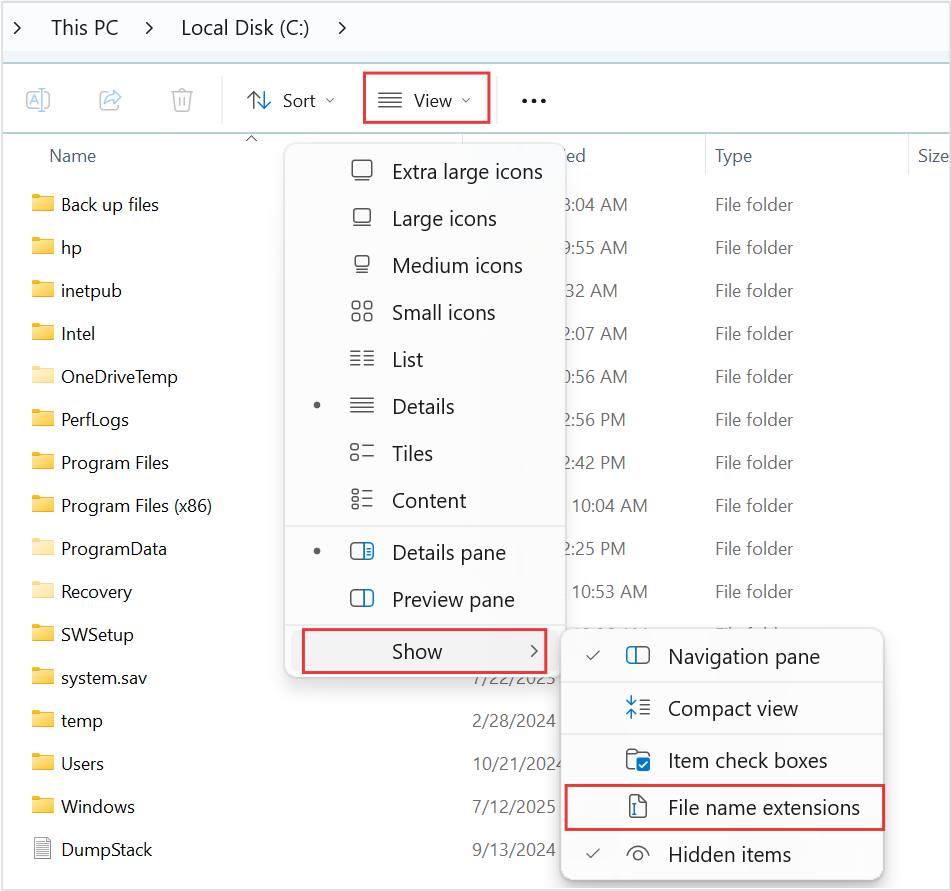The image size is (951, 891).
Task: Toggle the Compact view option
Action: point(732,708)
